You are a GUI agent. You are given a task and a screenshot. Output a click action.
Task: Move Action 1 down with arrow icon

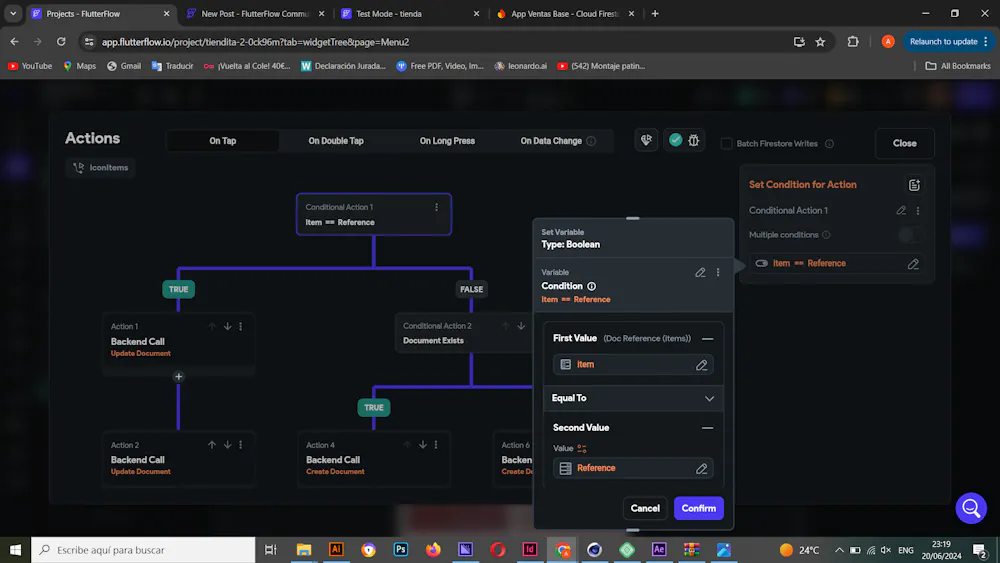(x=227, y=326)
